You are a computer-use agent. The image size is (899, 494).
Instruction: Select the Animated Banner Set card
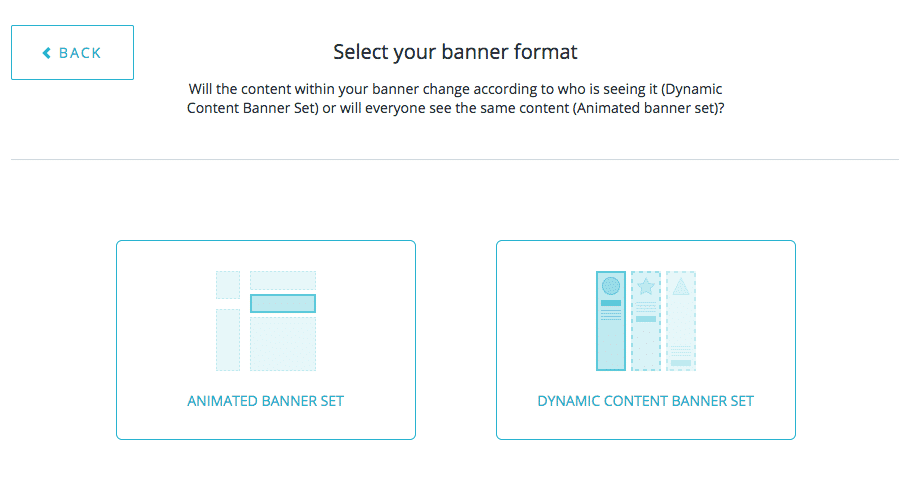(x=265, y=339)
